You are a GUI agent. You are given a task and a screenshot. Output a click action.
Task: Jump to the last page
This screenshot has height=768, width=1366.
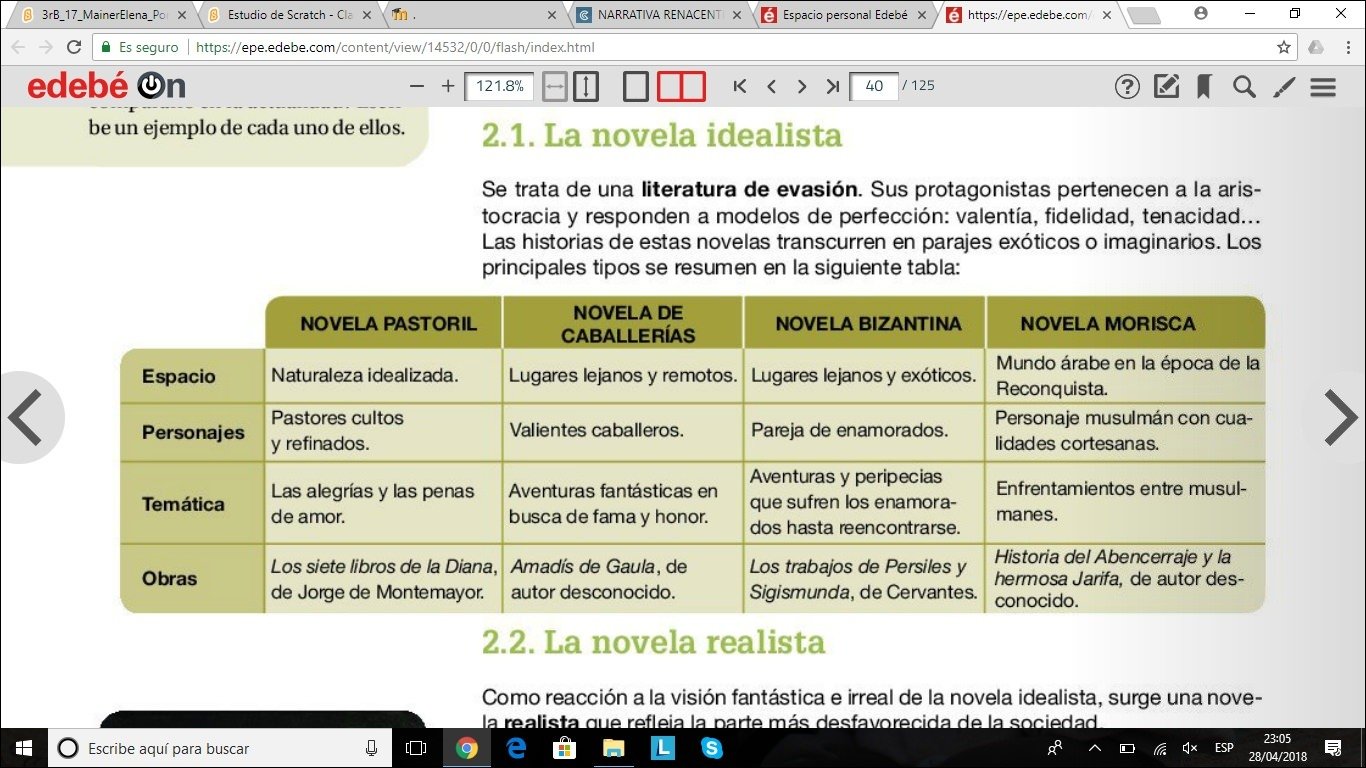pyautogui.click(x=832, y=87)
